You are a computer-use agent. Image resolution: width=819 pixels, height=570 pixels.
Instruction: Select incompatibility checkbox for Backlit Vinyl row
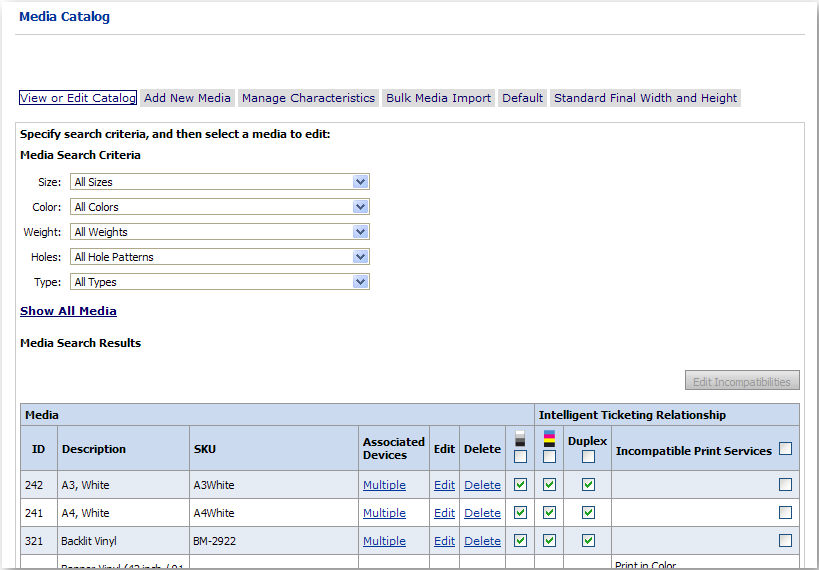click(785, 541)
